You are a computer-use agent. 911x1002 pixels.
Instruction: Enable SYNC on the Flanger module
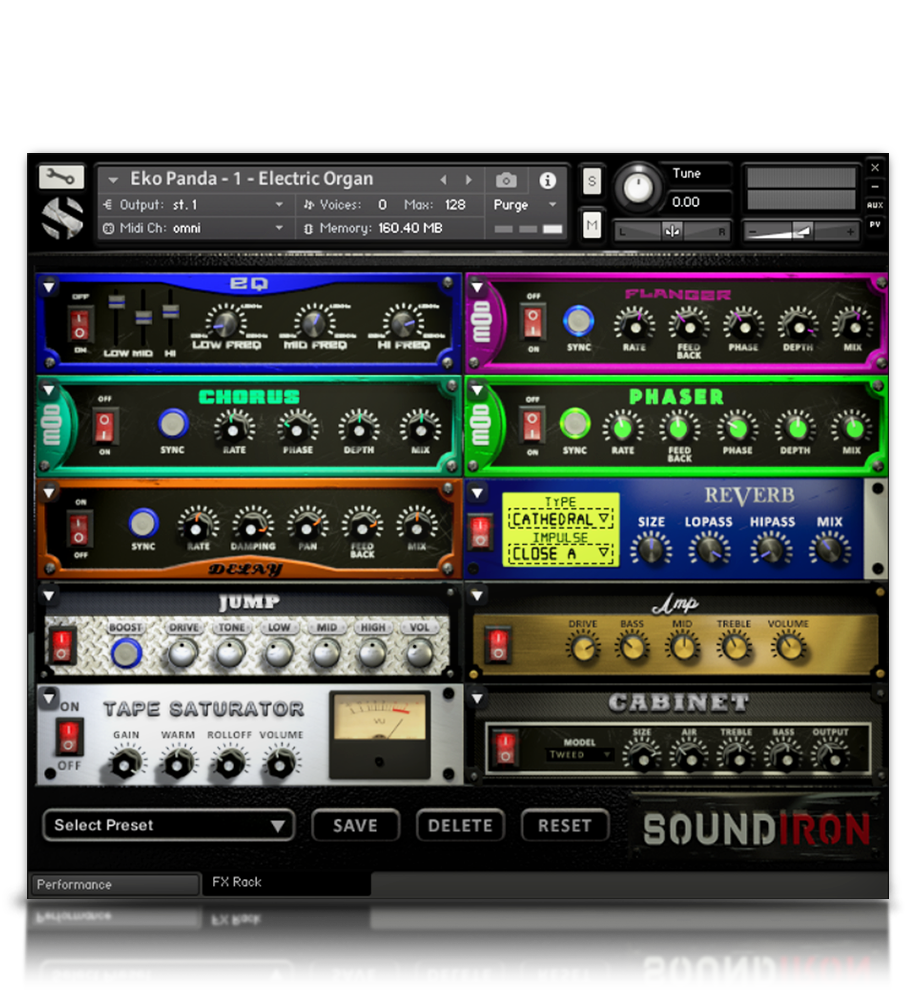click(577, 320)
